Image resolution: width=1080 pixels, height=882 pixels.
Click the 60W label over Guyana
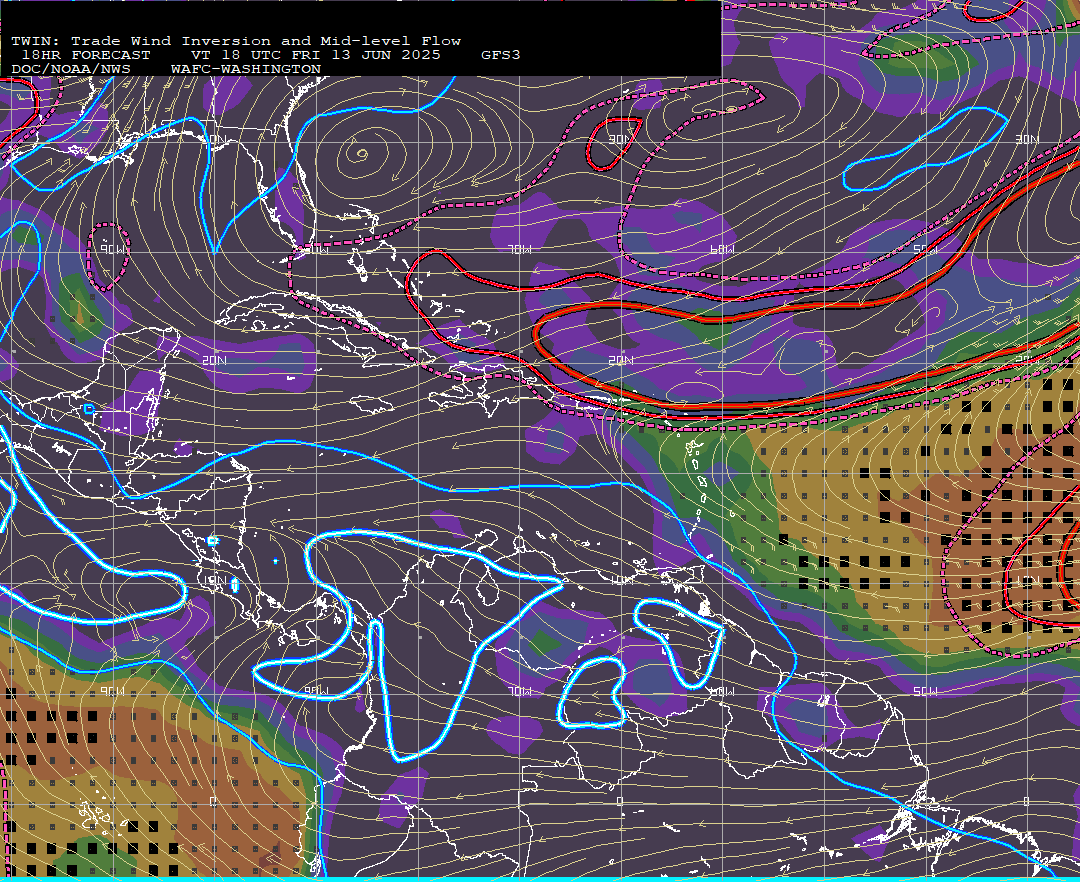tap(722, 691)
